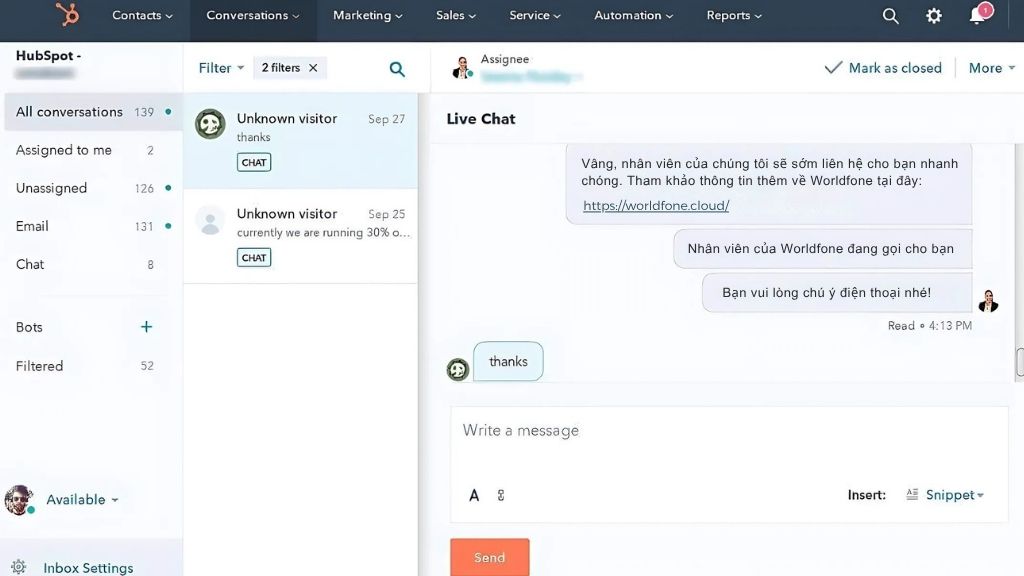This screenshot has width=1024, height=576.
Task: Click the agent avatar beside last reply
Action: coord(988,300)
